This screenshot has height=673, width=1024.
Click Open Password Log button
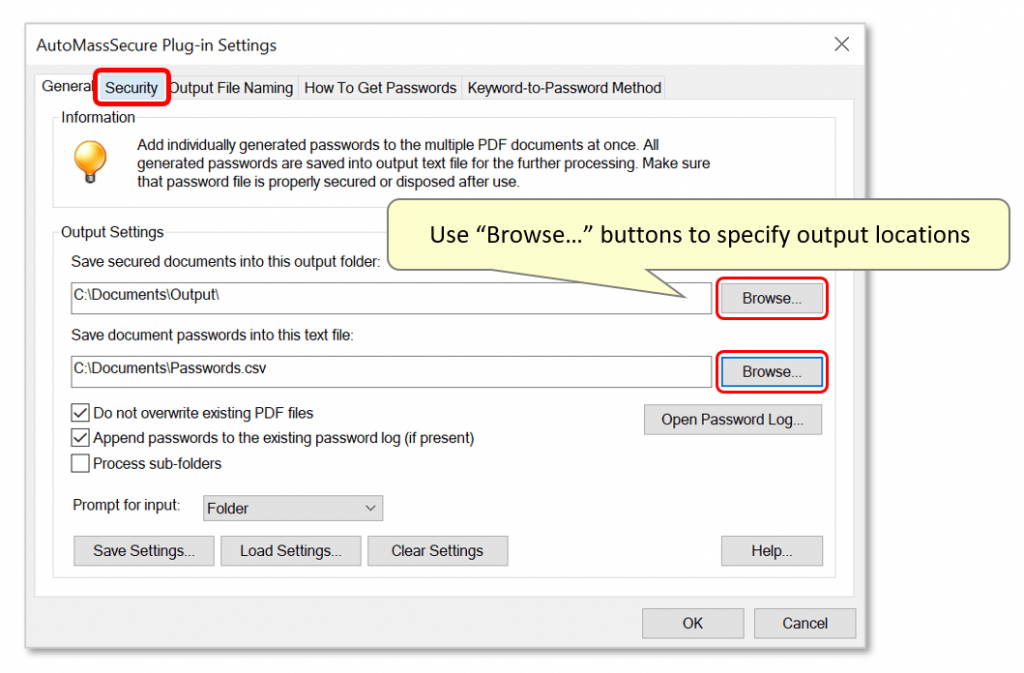click(x=733, y=420)
